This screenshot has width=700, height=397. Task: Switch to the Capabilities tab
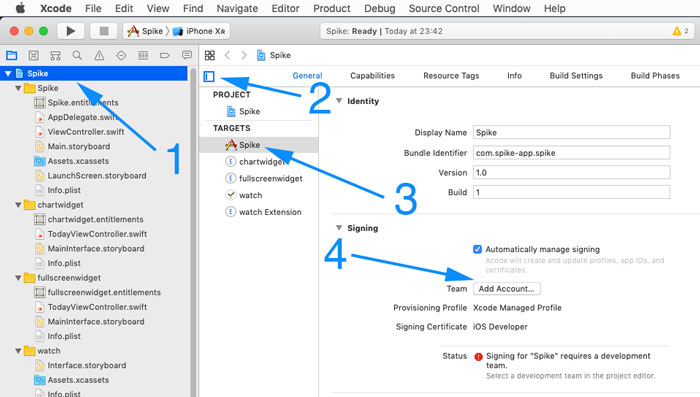coord(372,76)
